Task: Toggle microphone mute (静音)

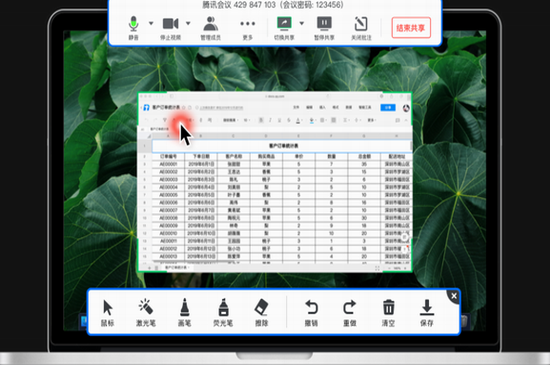Action: click(133, 28)
